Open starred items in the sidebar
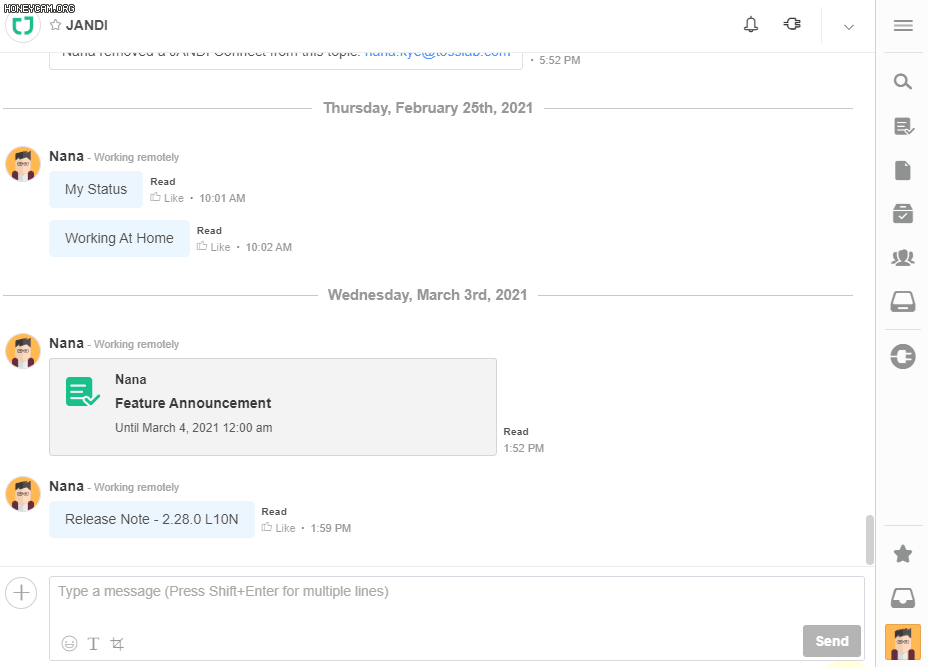Viewport: 928px width, 667px height. pos(903,554)
